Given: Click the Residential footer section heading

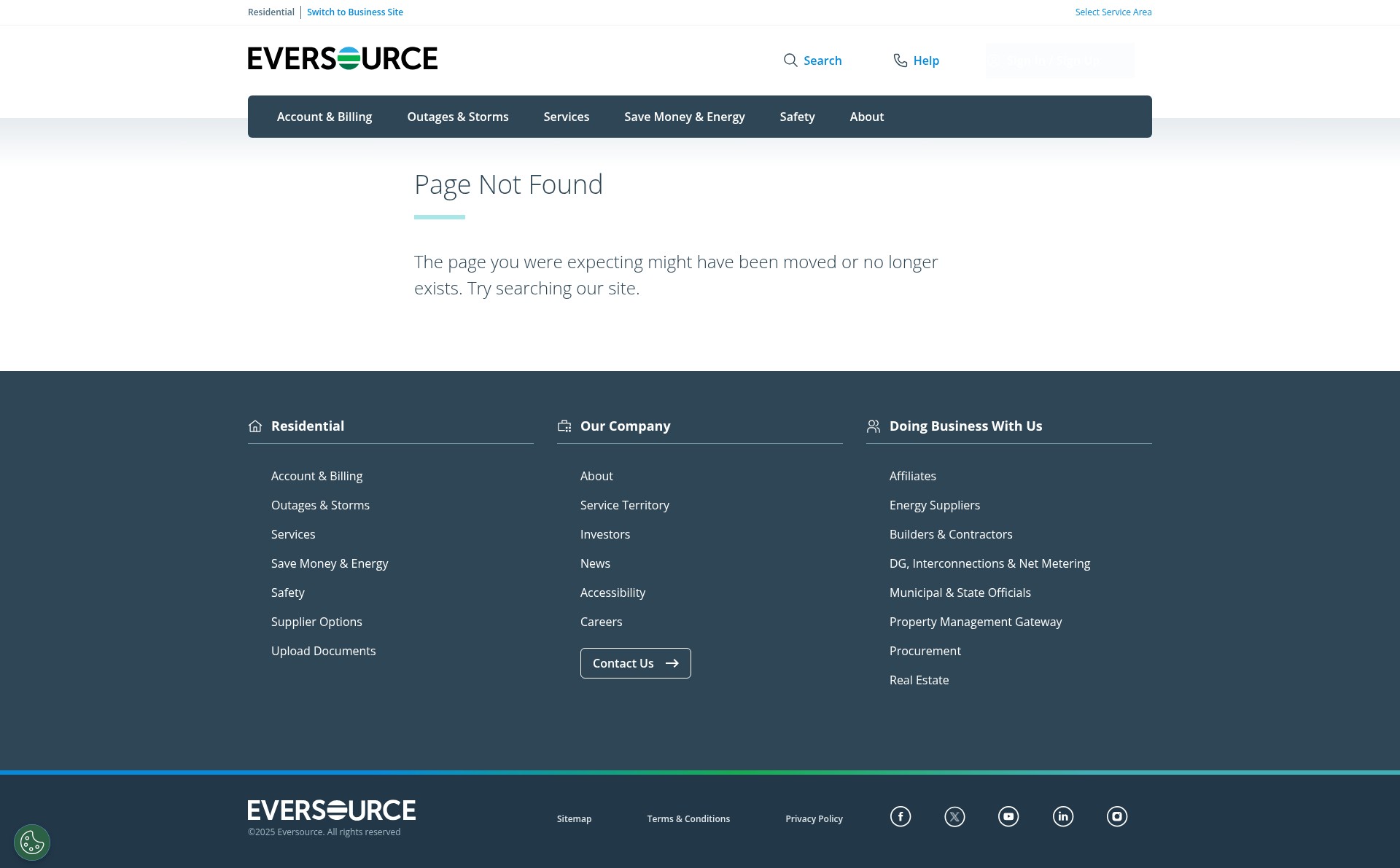Looking at the screenshot, I should click(308, 426).
